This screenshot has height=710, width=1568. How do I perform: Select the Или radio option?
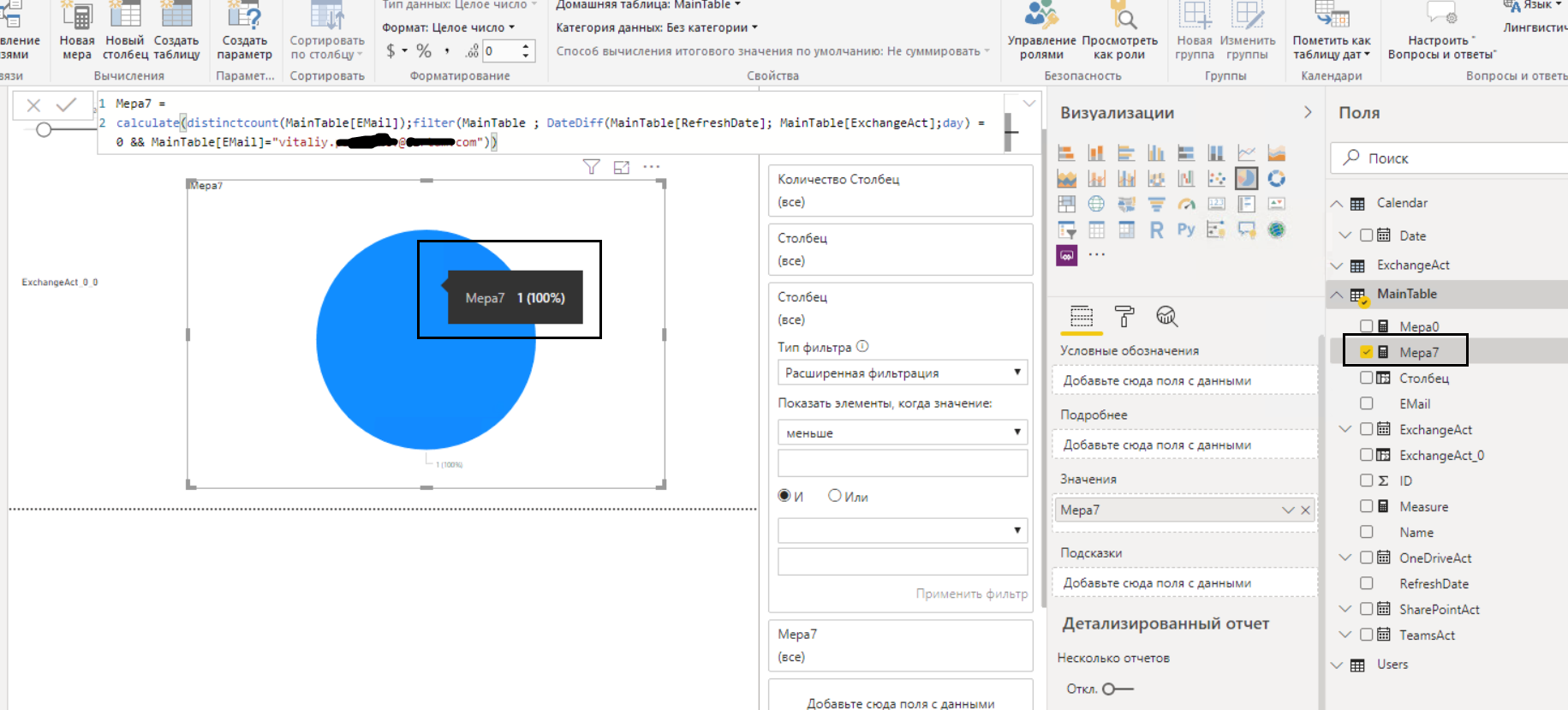pyautogui.click(x=835, y=496)
